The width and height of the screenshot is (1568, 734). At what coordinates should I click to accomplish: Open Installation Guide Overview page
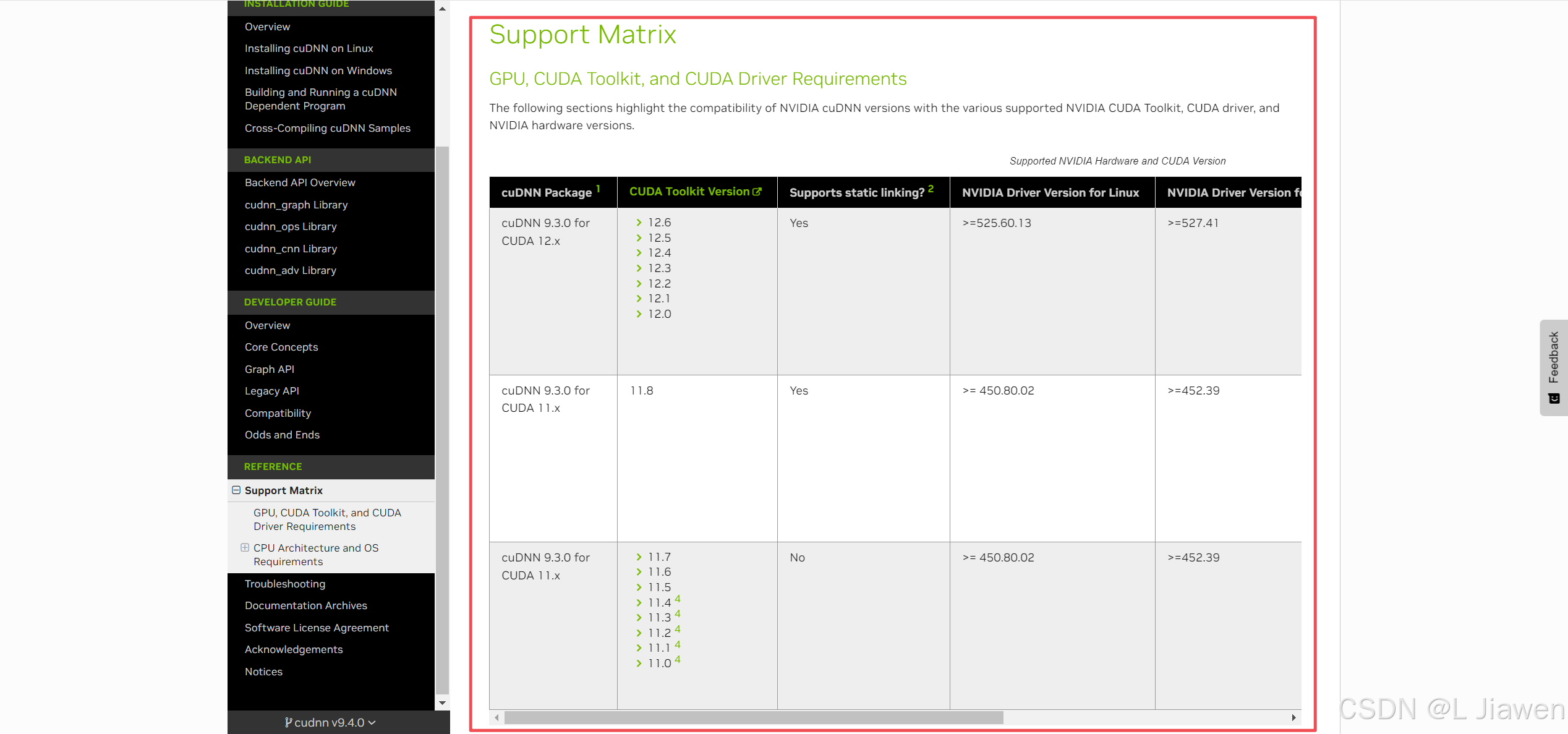tap(267, 27)
